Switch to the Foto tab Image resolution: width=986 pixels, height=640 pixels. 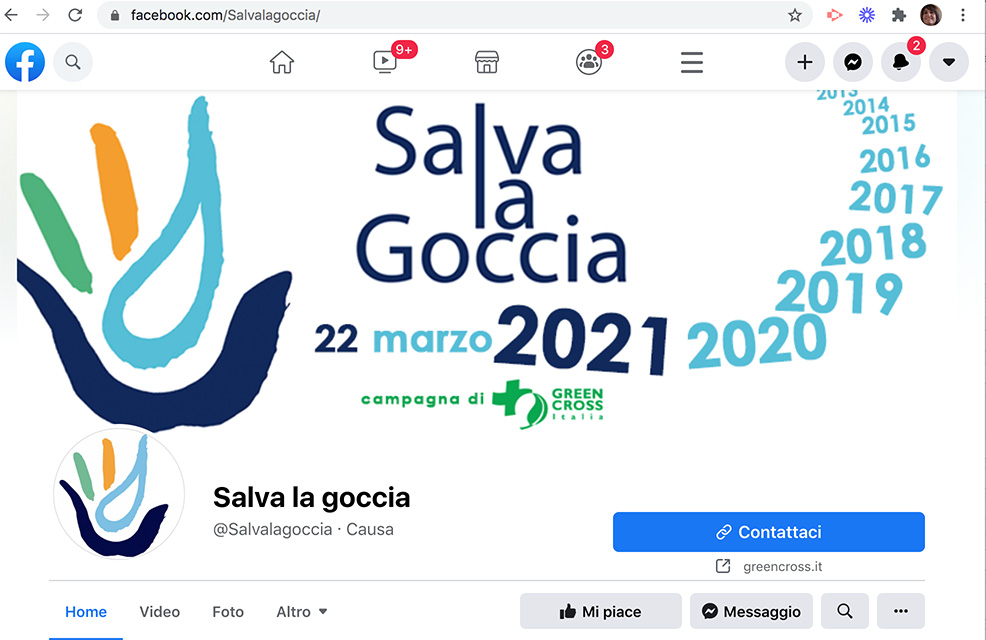coord(228,612)
